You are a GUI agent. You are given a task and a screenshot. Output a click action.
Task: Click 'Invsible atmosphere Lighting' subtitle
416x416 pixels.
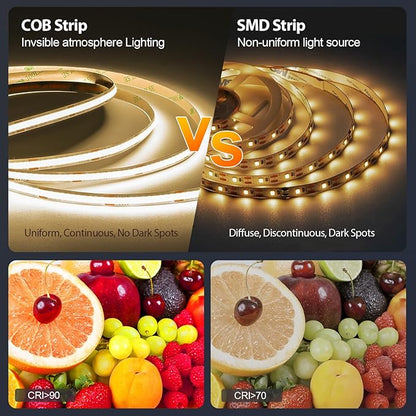click(93, 43)
